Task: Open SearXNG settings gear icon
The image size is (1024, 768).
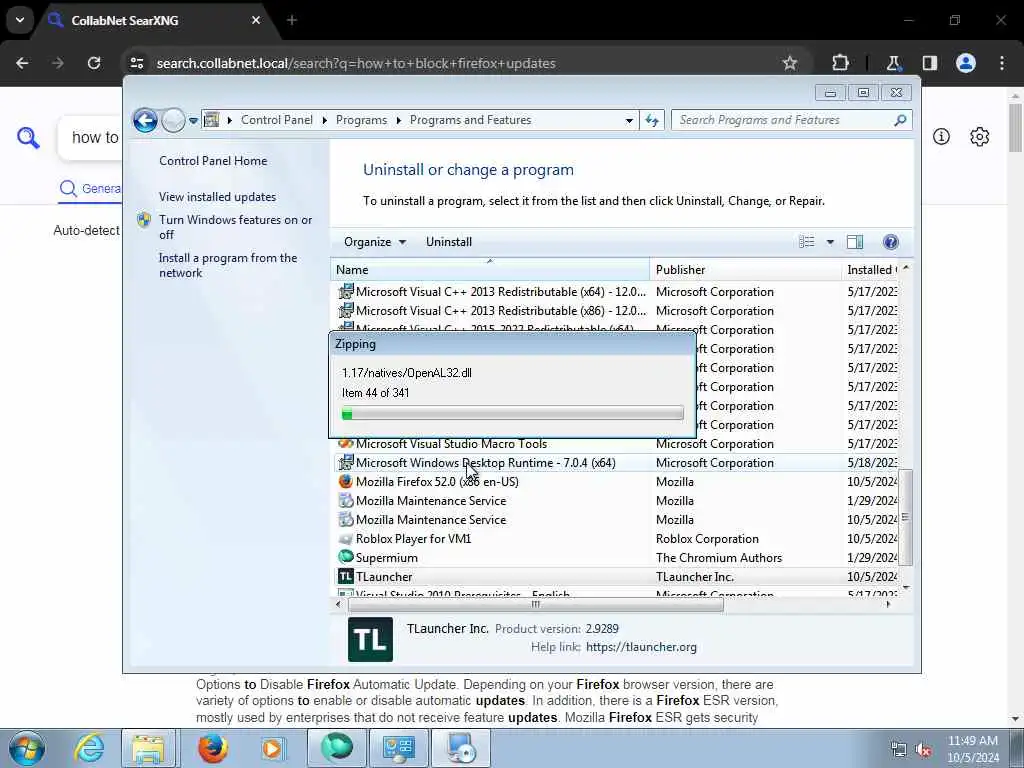Action: 979,137
